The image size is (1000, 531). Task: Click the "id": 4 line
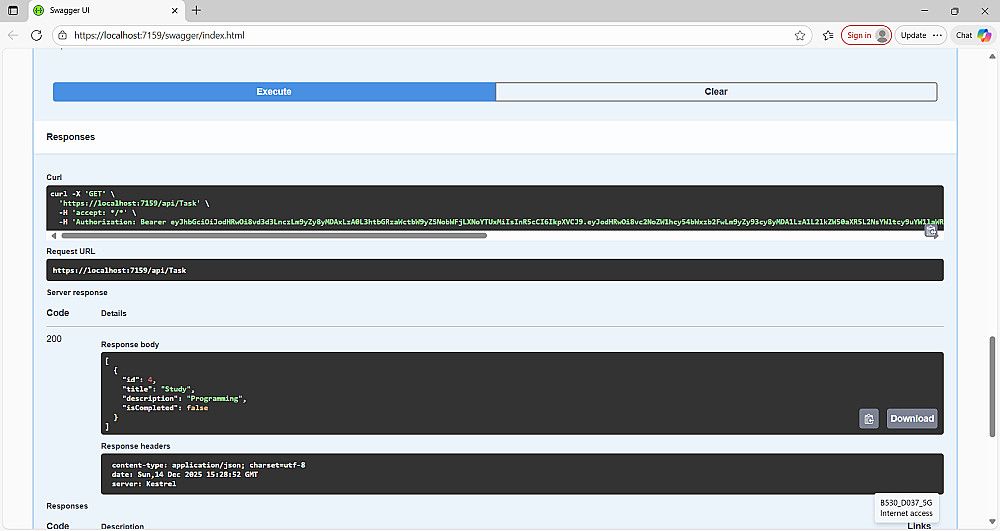138,380
